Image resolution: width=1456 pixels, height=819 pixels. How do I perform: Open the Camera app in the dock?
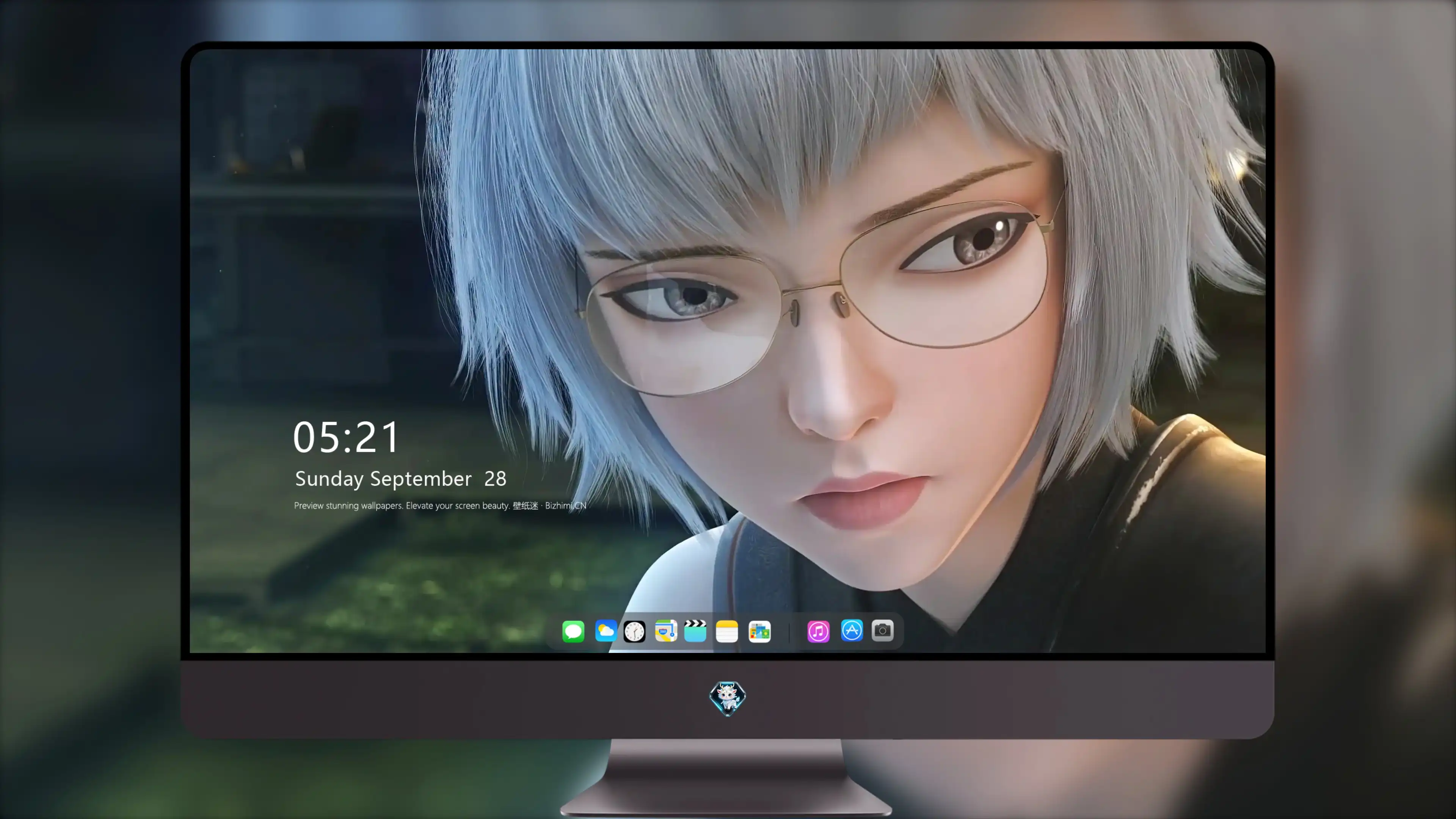click(x=882, y=630)
